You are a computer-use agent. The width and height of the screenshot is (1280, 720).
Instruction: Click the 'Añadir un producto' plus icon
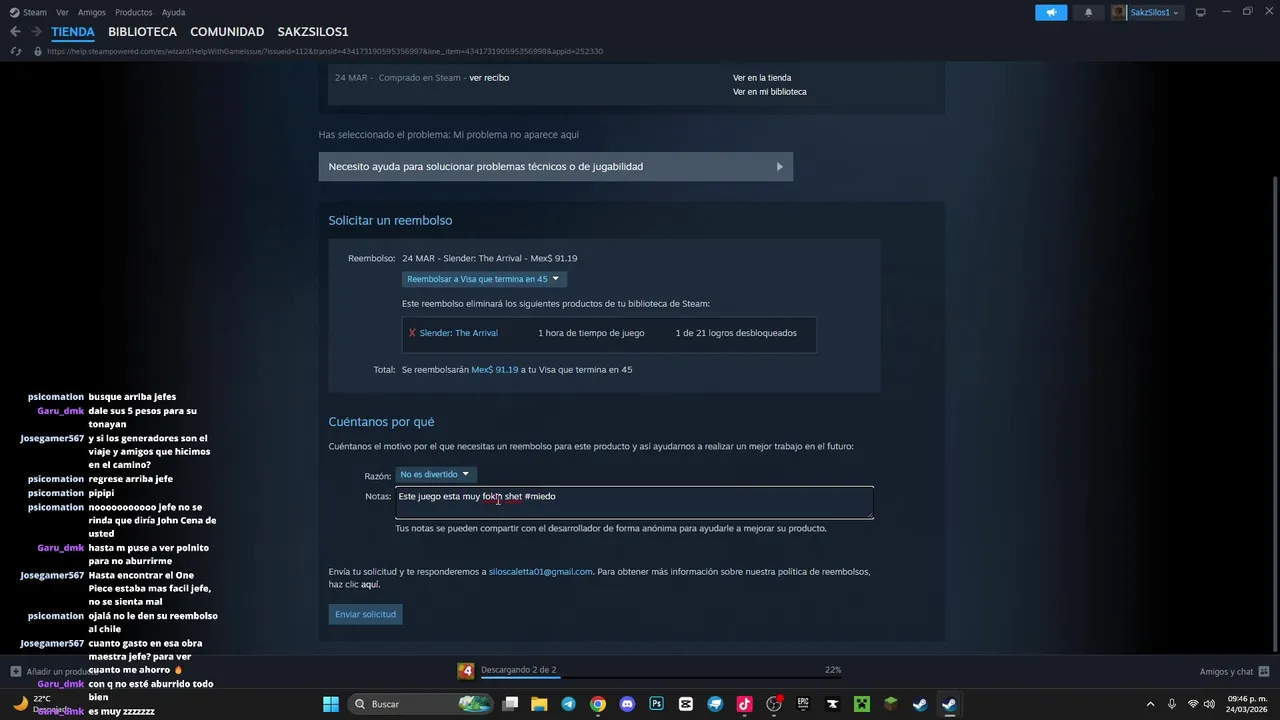pyautogui.click(x=16, y=671)
